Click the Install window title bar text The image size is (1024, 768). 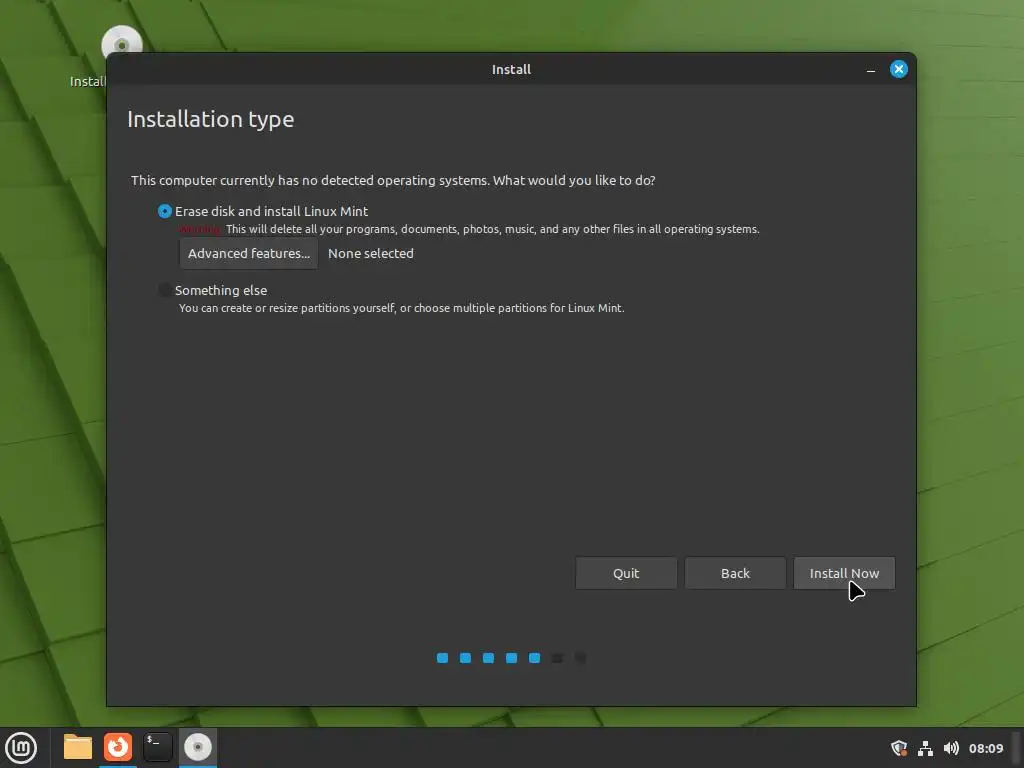[511, 69]
